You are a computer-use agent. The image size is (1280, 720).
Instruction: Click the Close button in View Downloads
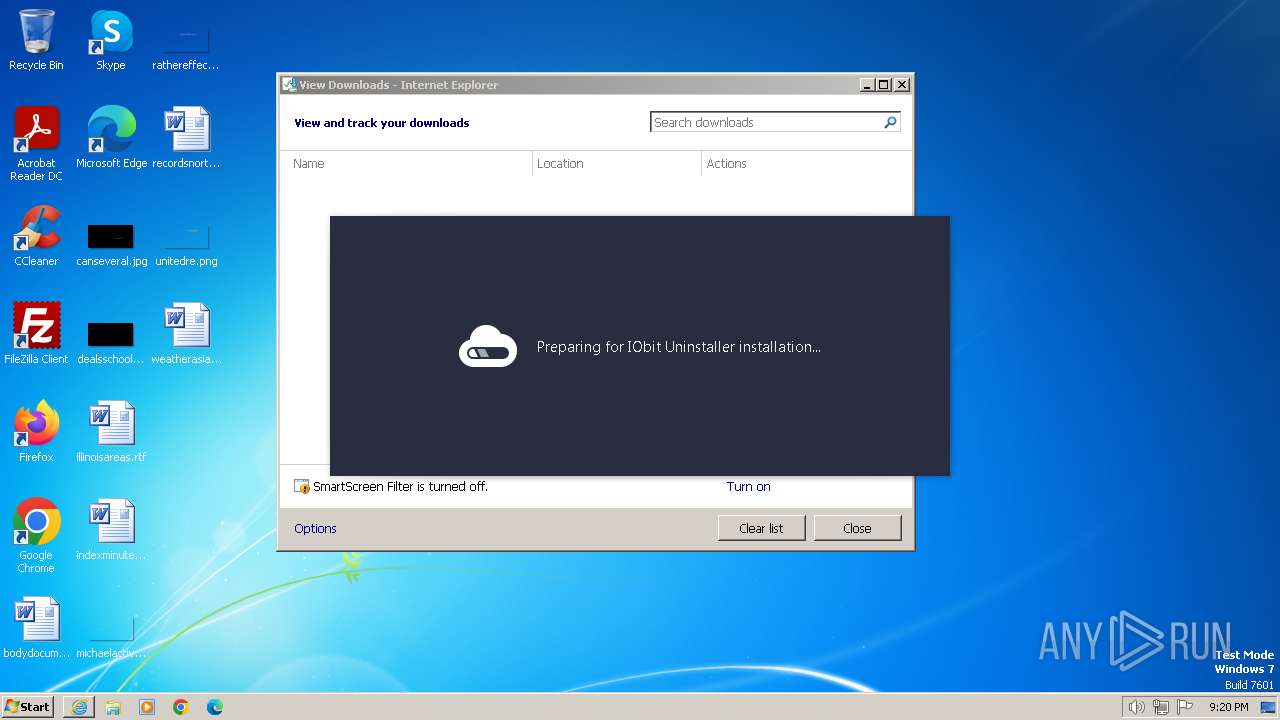point(857,528)
